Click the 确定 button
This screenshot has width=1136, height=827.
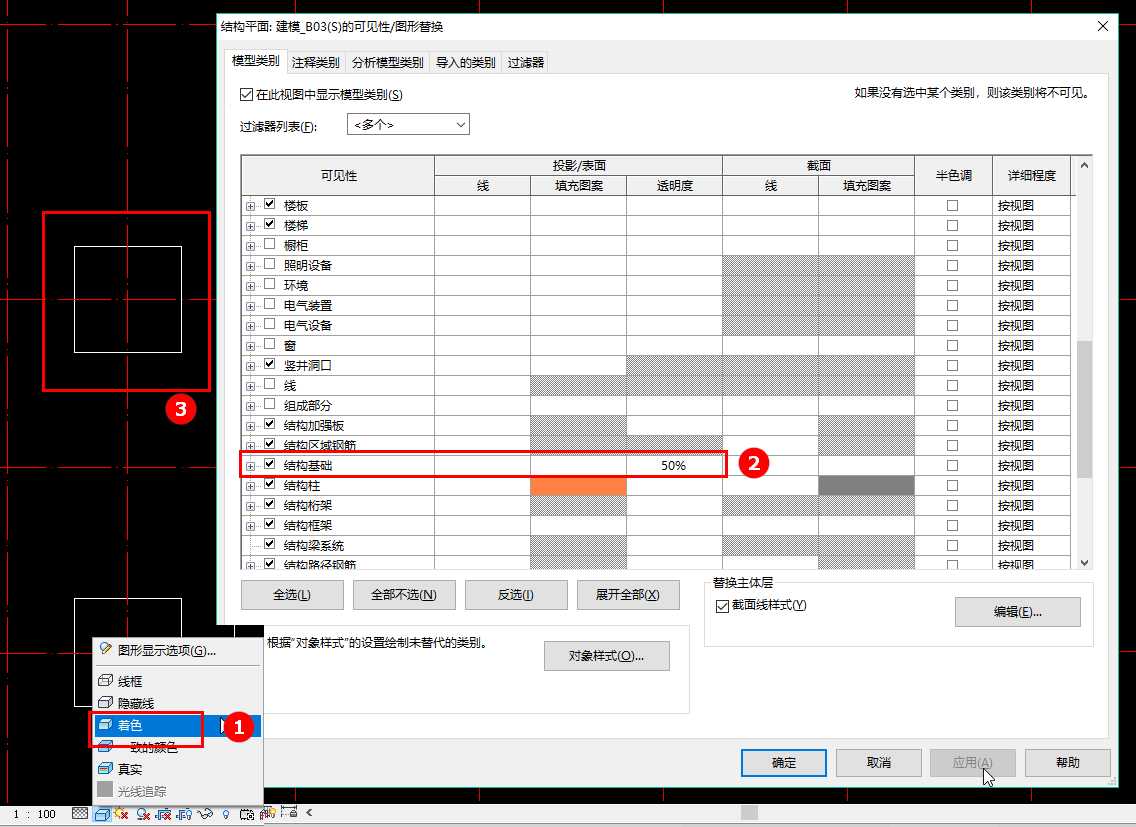(784, 762)
